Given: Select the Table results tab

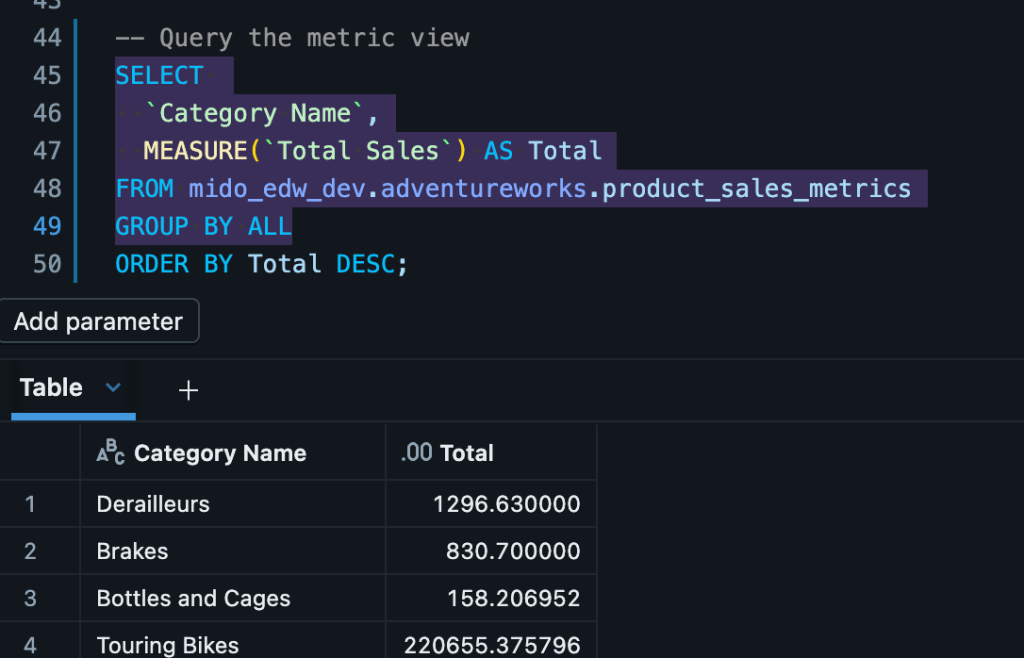Looking at the screenshot, I should pos(51,388).
